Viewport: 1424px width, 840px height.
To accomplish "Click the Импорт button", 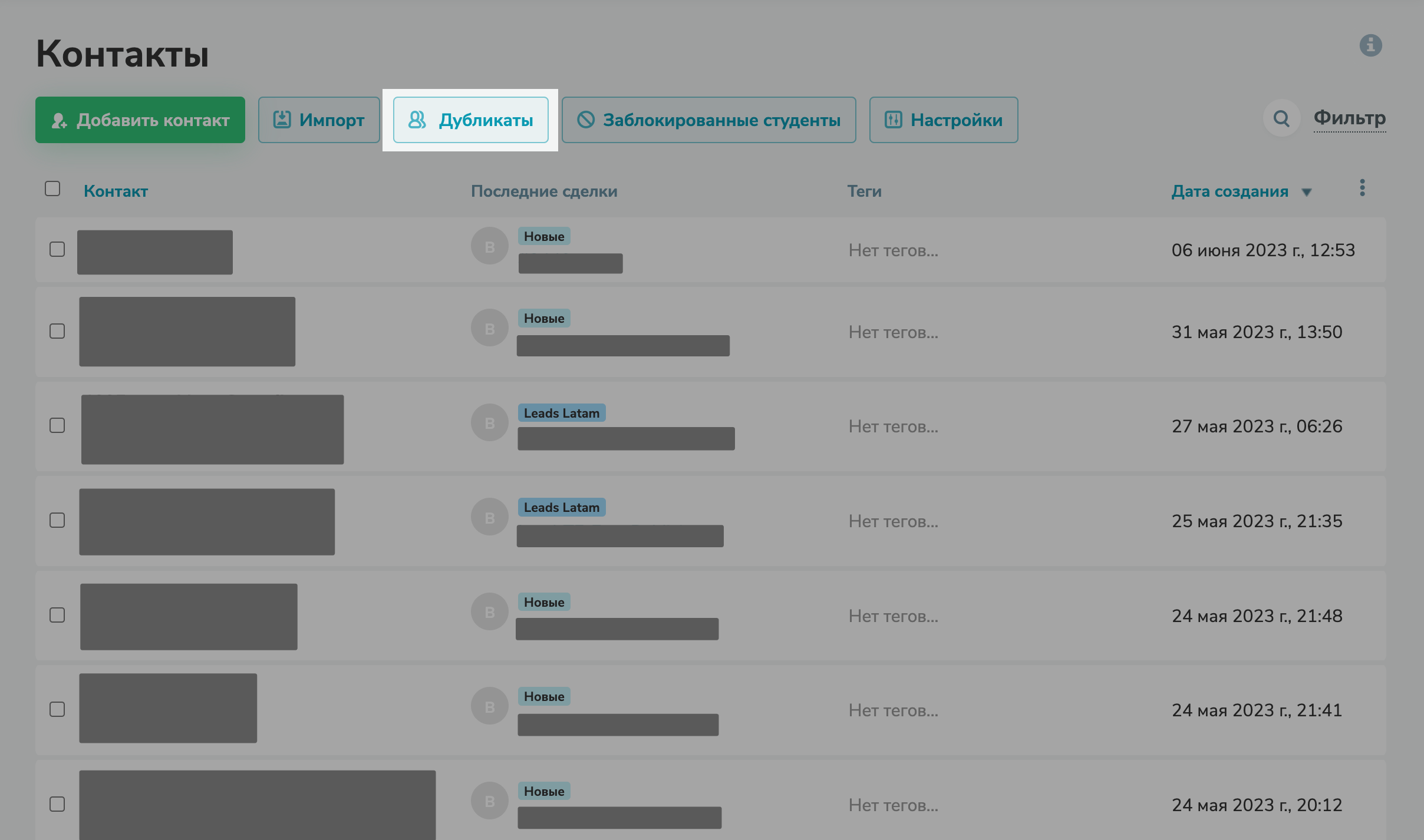I will (319, 120).
